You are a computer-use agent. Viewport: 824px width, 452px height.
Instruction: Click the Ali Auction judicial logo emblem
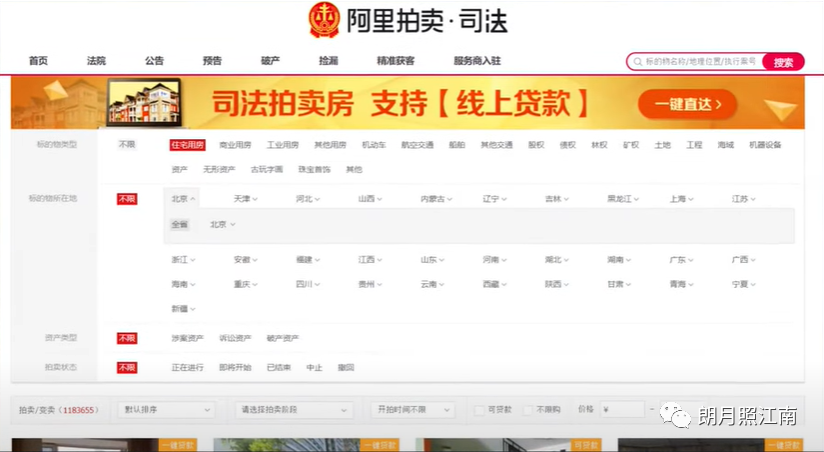click(324, 20)
